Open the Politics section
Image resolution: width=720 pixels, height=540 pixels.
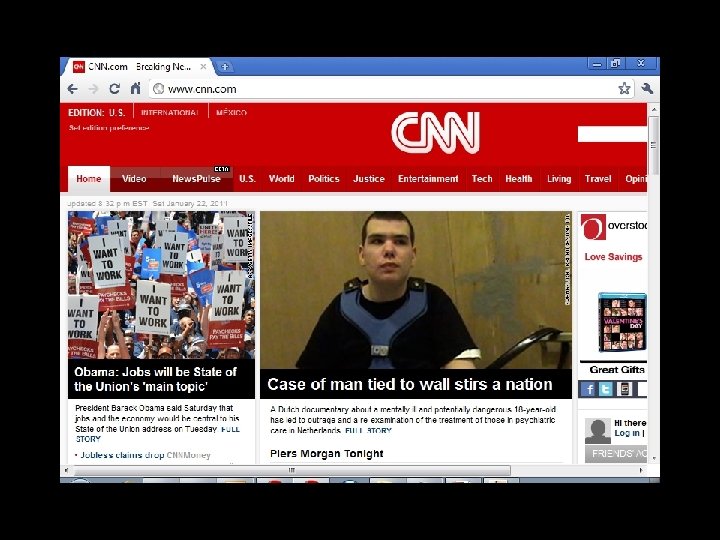point(324,179)
